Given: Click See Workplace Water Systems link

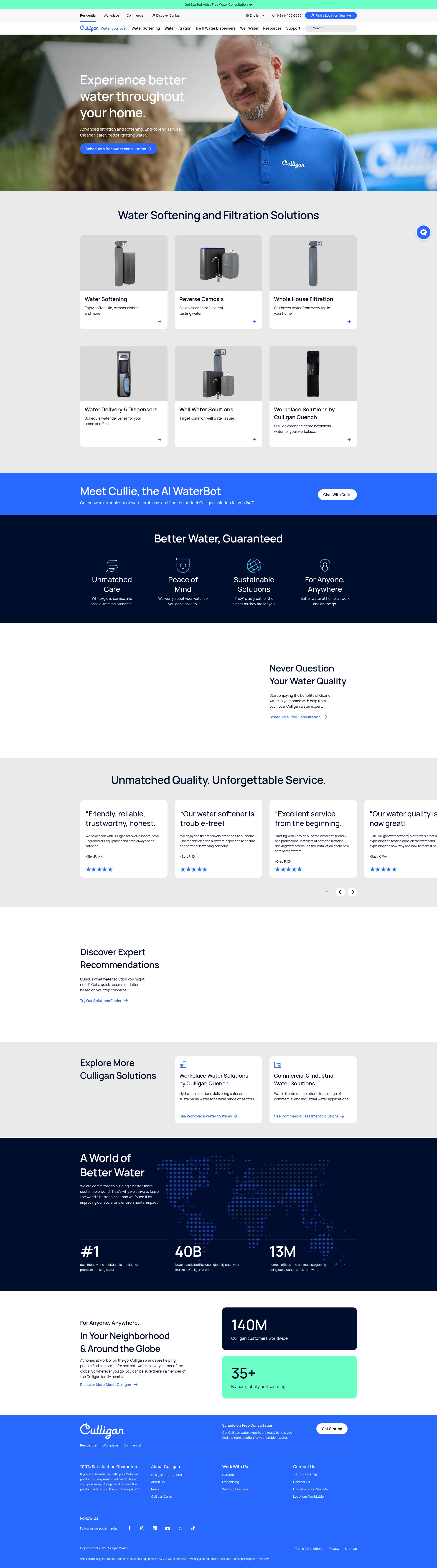Looking at the screenshot, I should [x=208, y=1116].
